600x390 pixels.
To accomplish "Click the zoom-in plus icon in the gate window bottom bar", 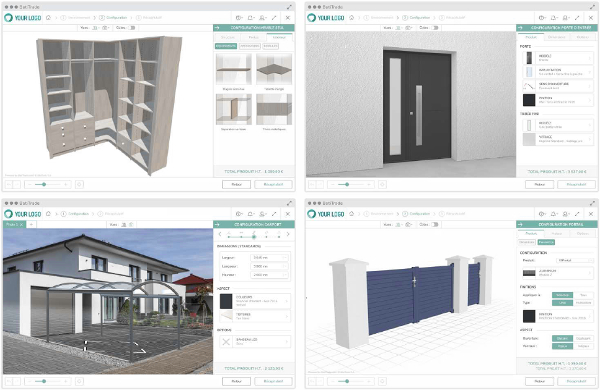I will pyautogui.click(x=368, y=381).
